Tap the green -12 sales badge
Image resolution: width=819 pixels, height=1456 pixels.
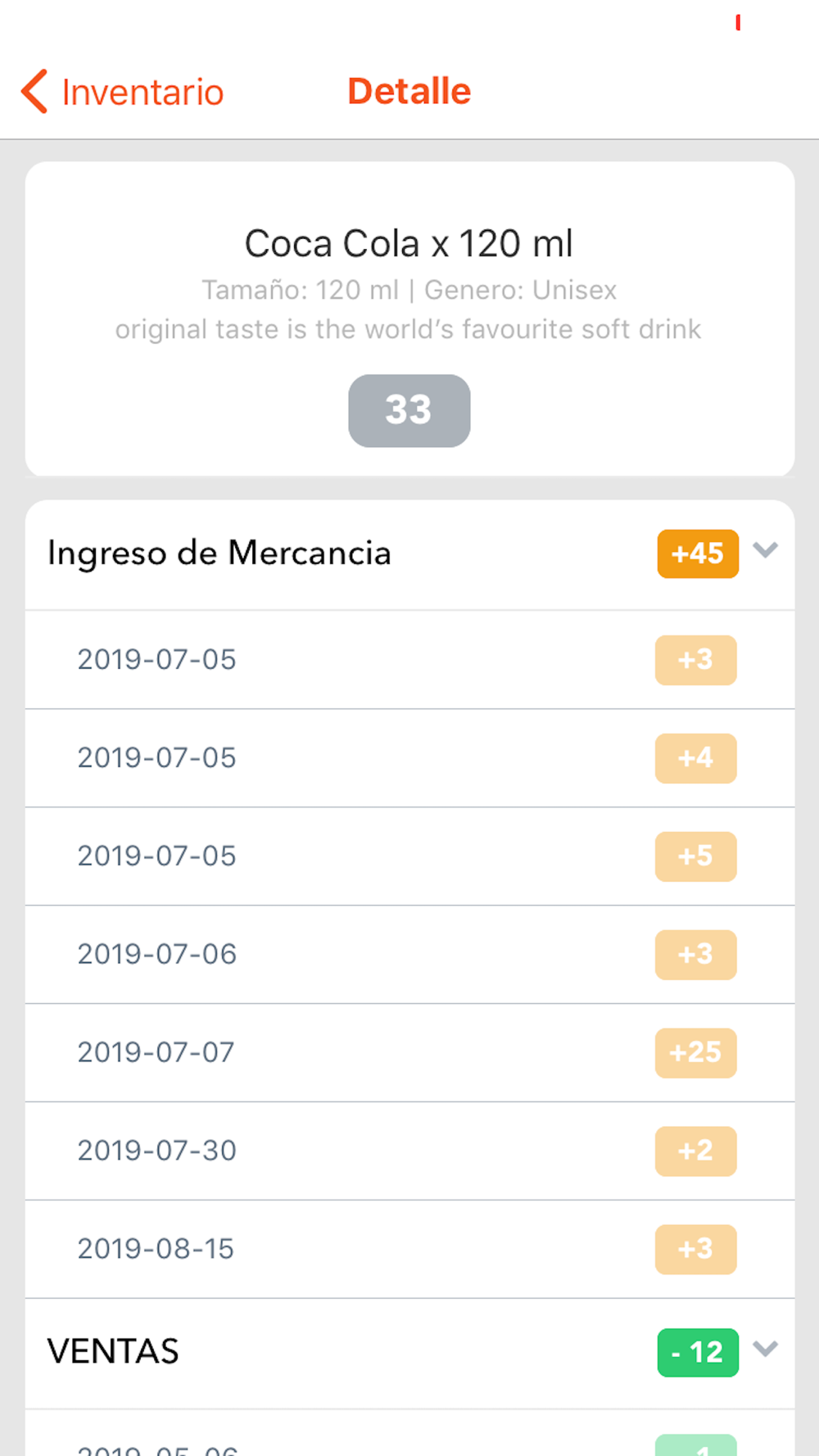(x=697, y=1352)
